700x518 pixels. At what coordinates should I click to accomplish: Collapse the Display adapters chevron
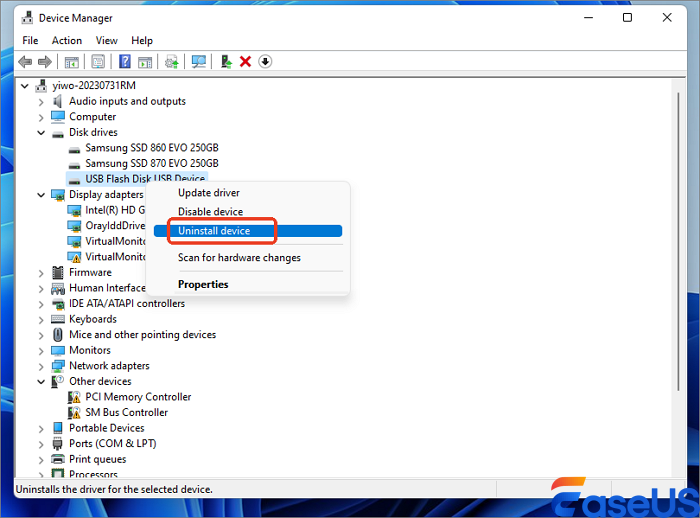click(41, 195)
